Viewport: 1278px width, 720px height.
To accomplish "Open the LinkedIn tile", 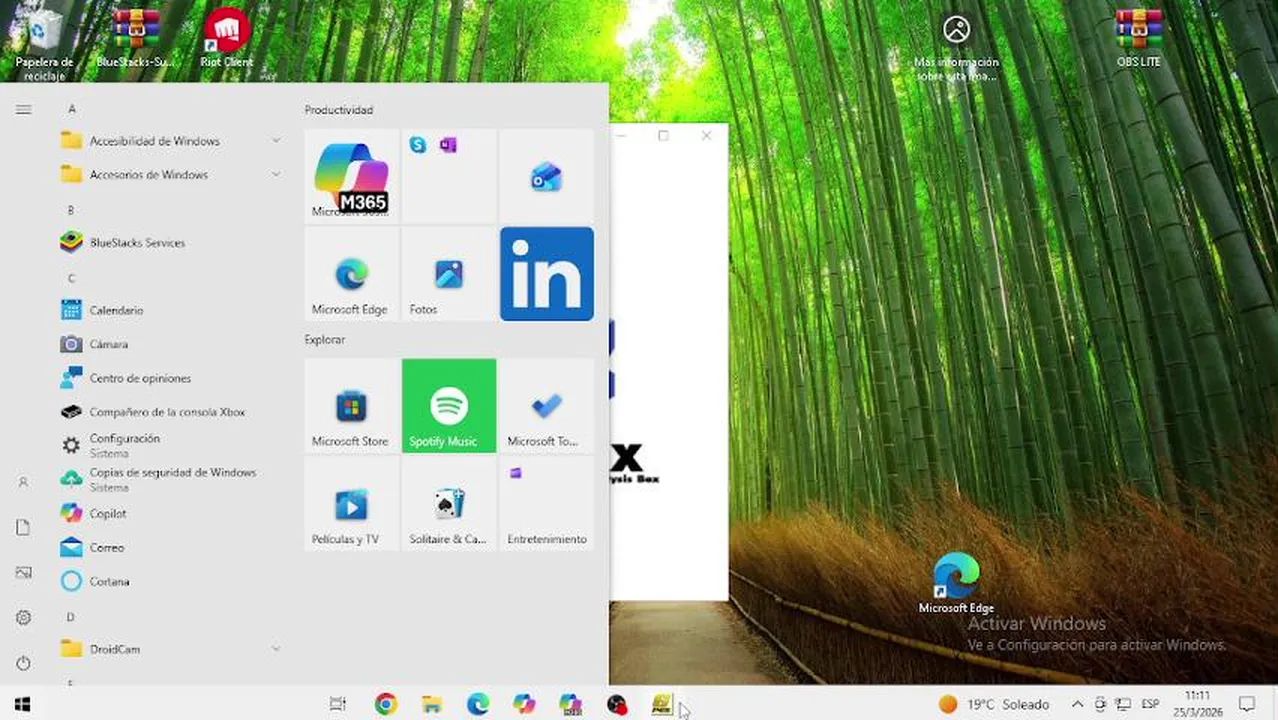I will [x=546, y=274].
